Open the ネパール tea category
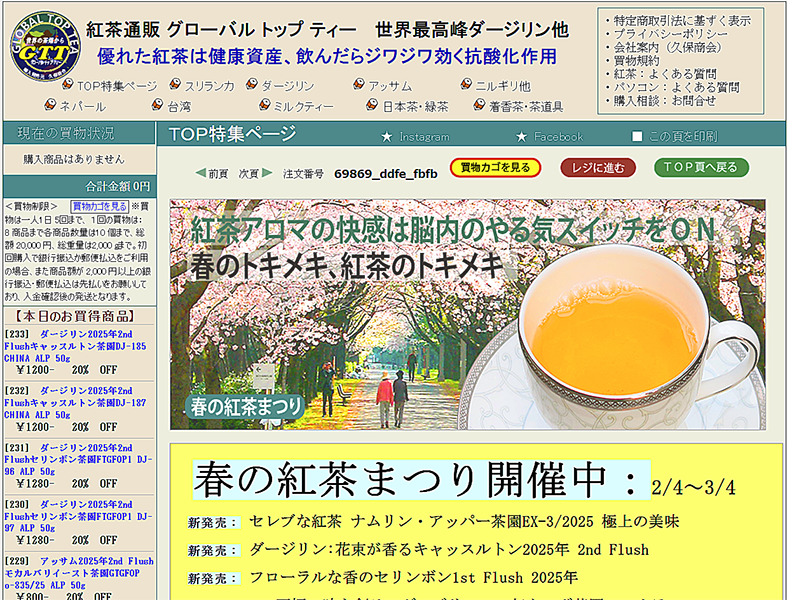 83,106
